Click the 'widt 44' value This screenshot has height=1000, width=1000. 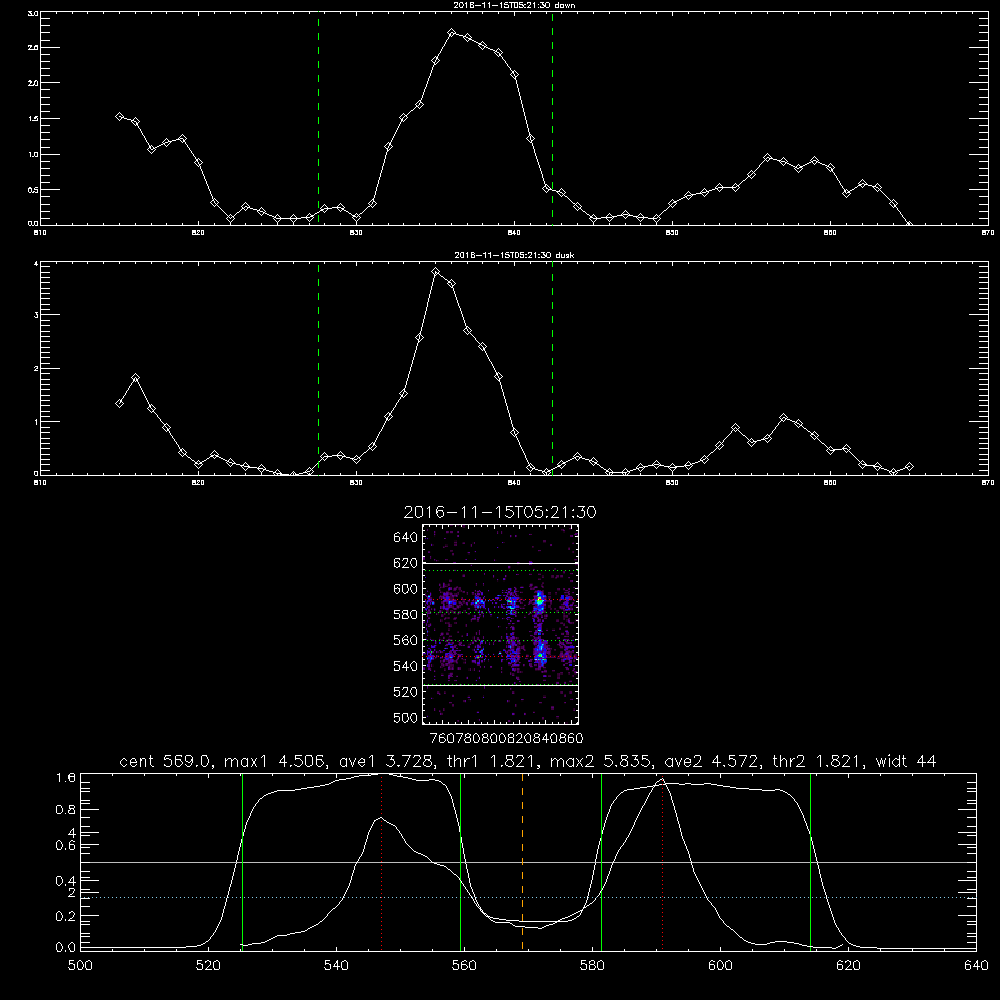906,761
